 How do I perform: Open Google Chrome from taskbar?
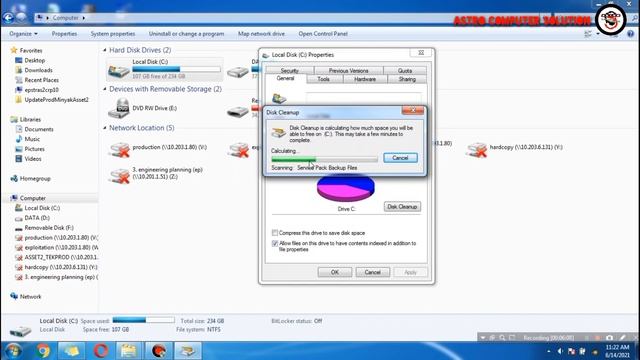pos(43,351)
